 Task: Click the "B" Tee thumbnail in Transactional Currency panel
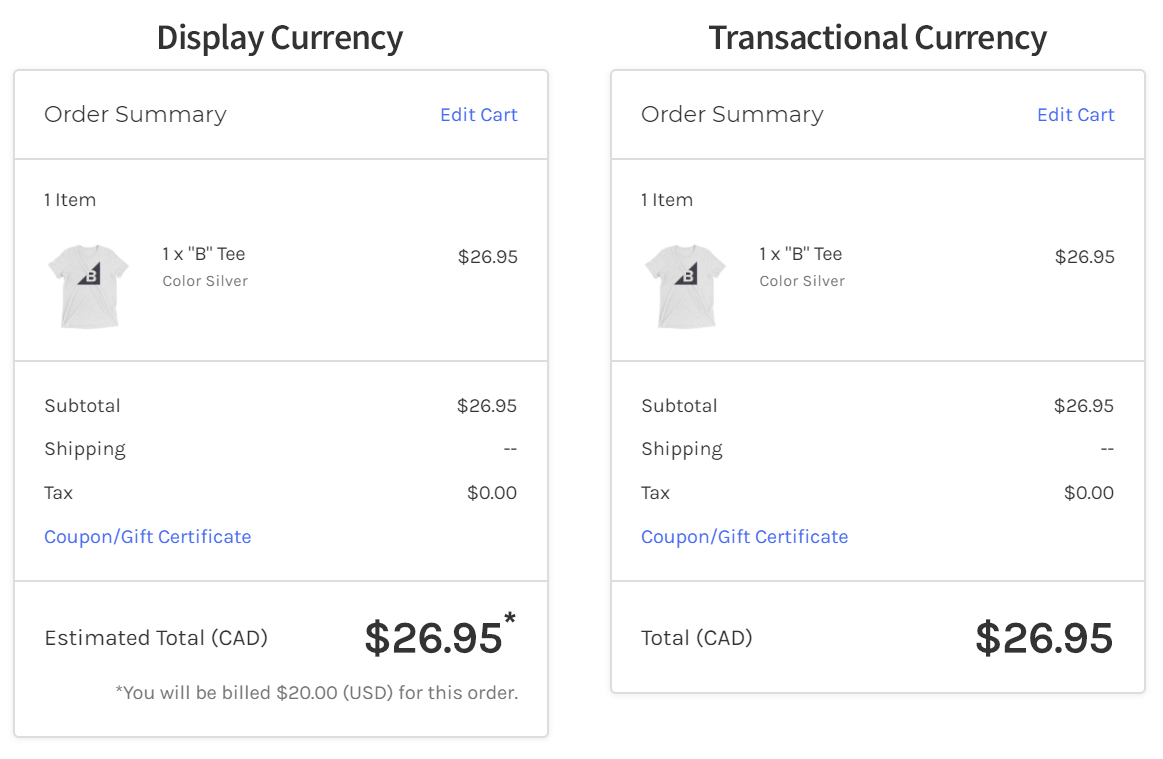point(686,286)
